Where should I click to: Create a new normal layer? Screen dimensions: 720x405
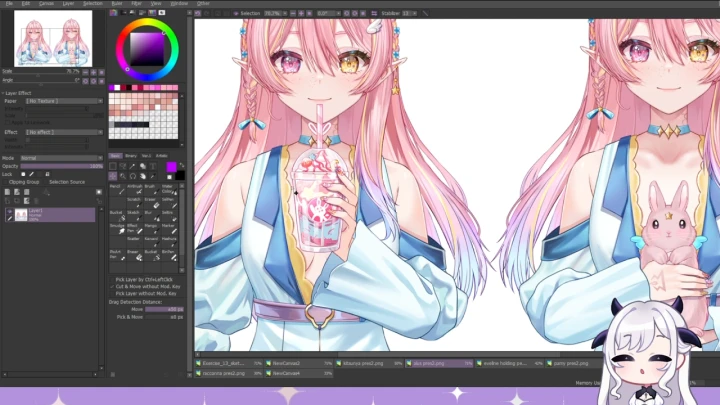(7, 192)
